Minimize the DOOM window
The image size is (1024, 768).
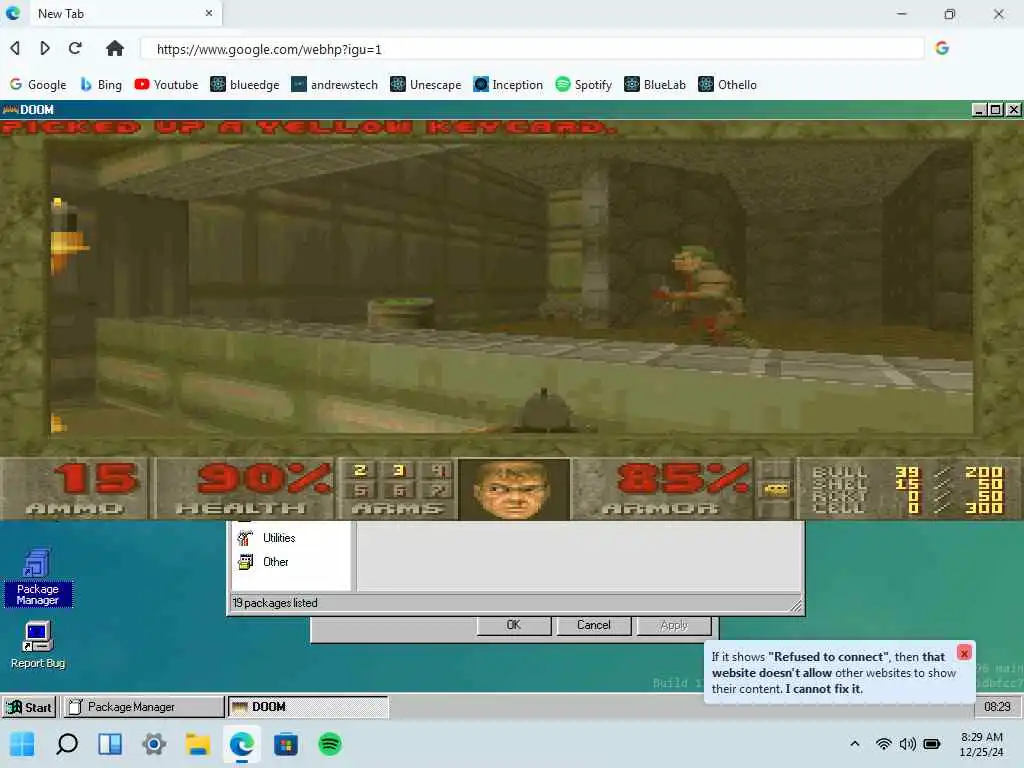[978, 110]
